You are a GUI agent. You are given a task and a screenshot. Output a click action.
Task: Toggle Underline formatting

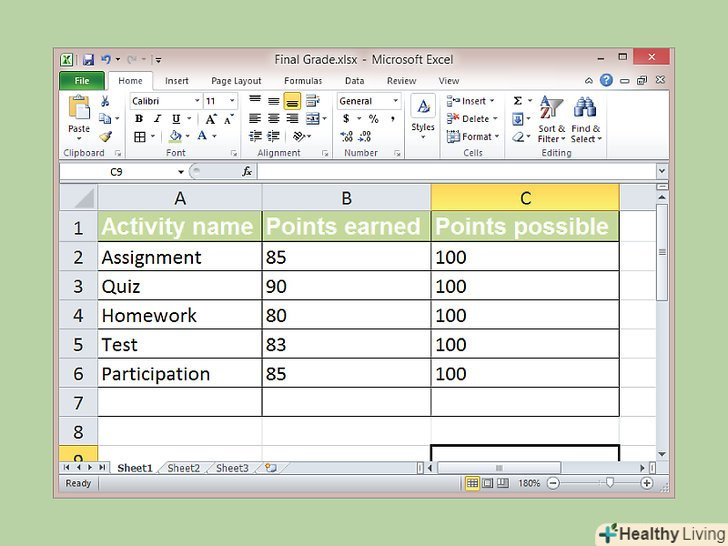(176, 119)
